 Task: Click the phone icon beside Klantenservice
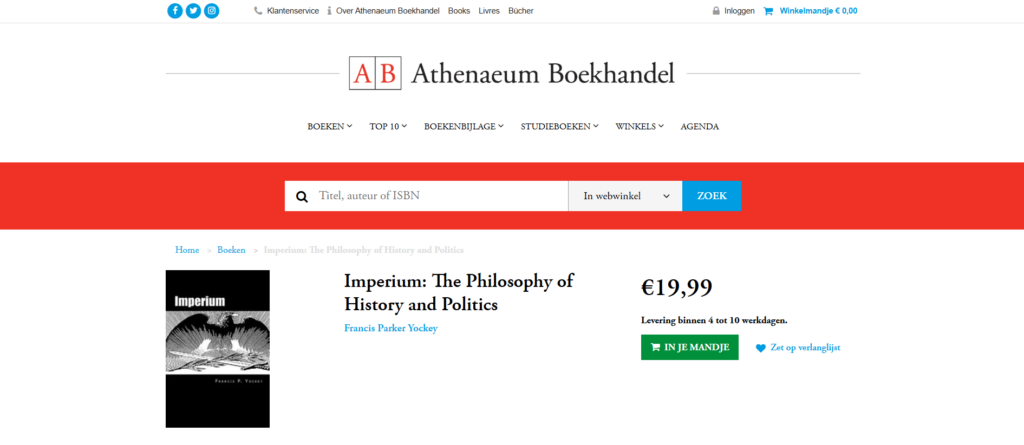(x=259, y=11)
